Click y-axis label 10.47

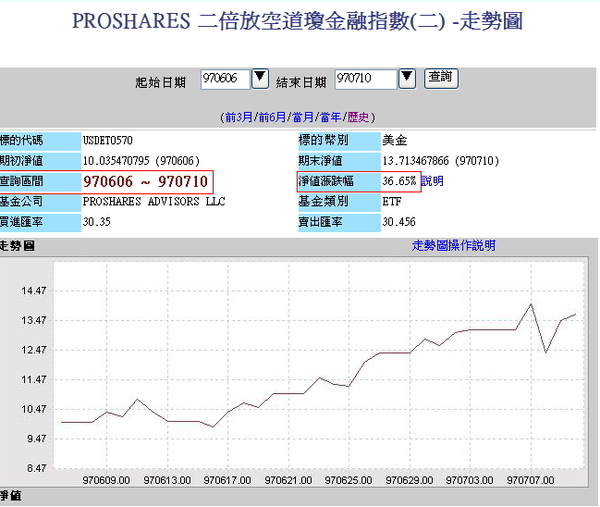(x=34, y=409)
